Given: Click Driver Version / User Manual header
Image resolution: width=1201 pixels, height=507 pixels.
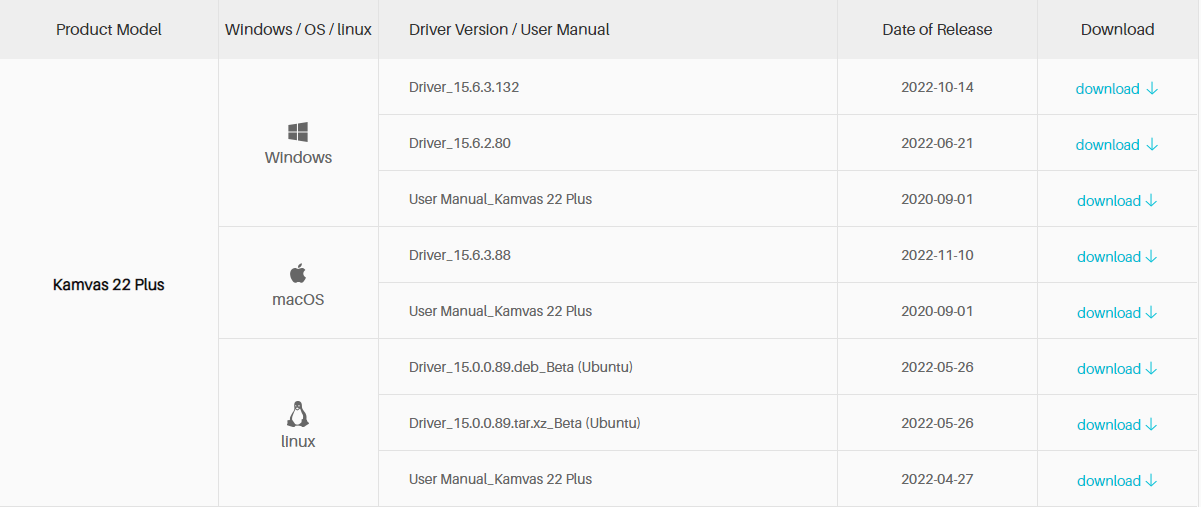Looking at the screenshot, I should coord(509,30).
